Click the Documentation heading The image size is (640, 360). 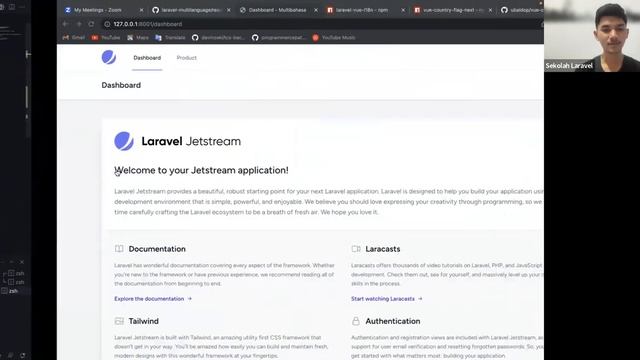pos(157,249)
